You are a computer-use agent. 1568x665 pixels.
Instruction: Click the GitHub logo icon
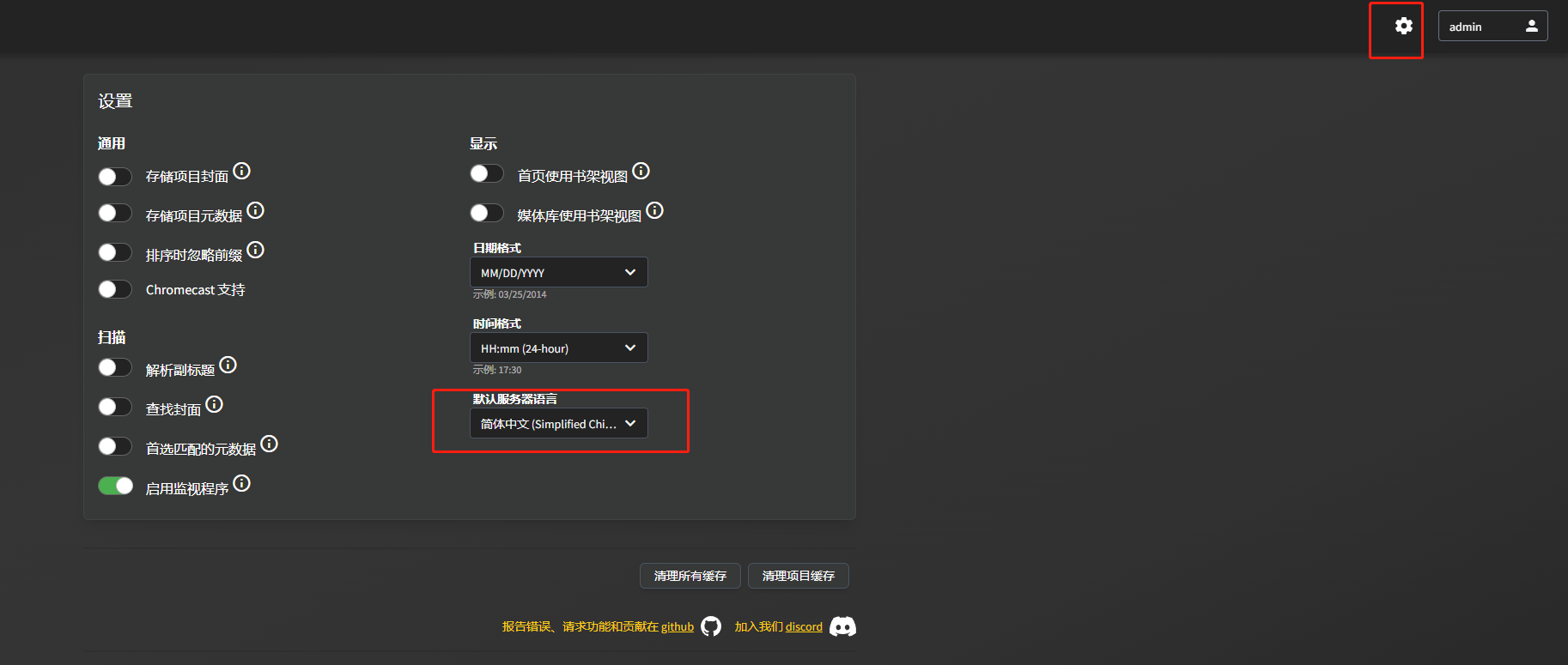click(711, 626)
